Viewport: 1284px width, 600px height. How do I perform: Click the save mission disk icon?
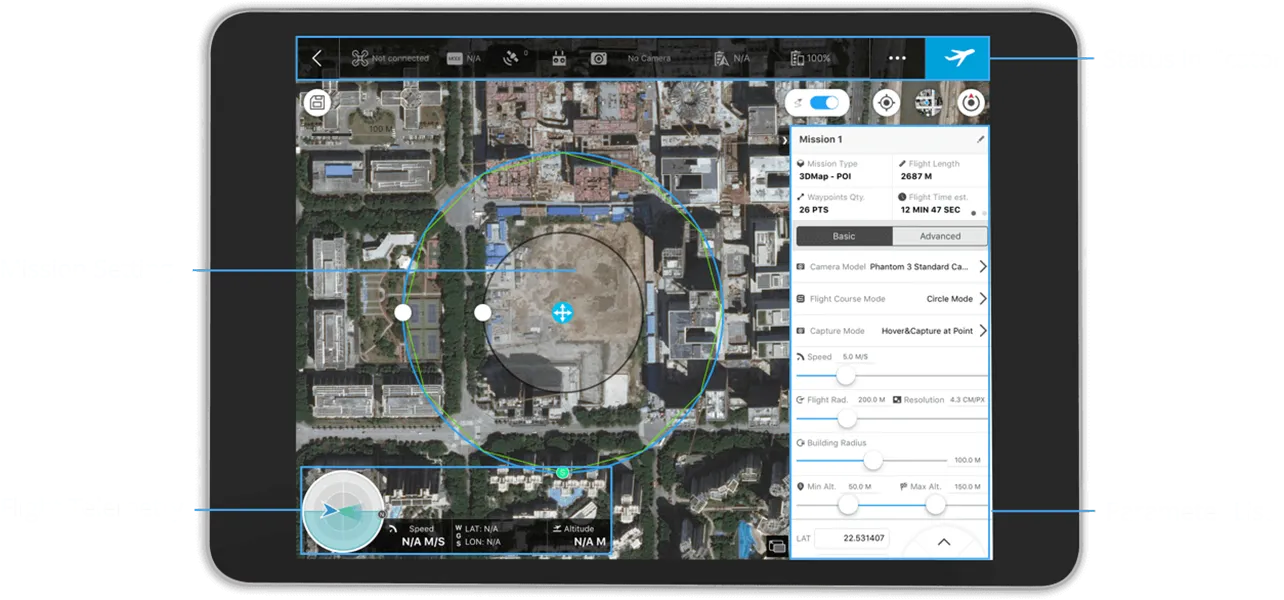click(x=318, y=102)
